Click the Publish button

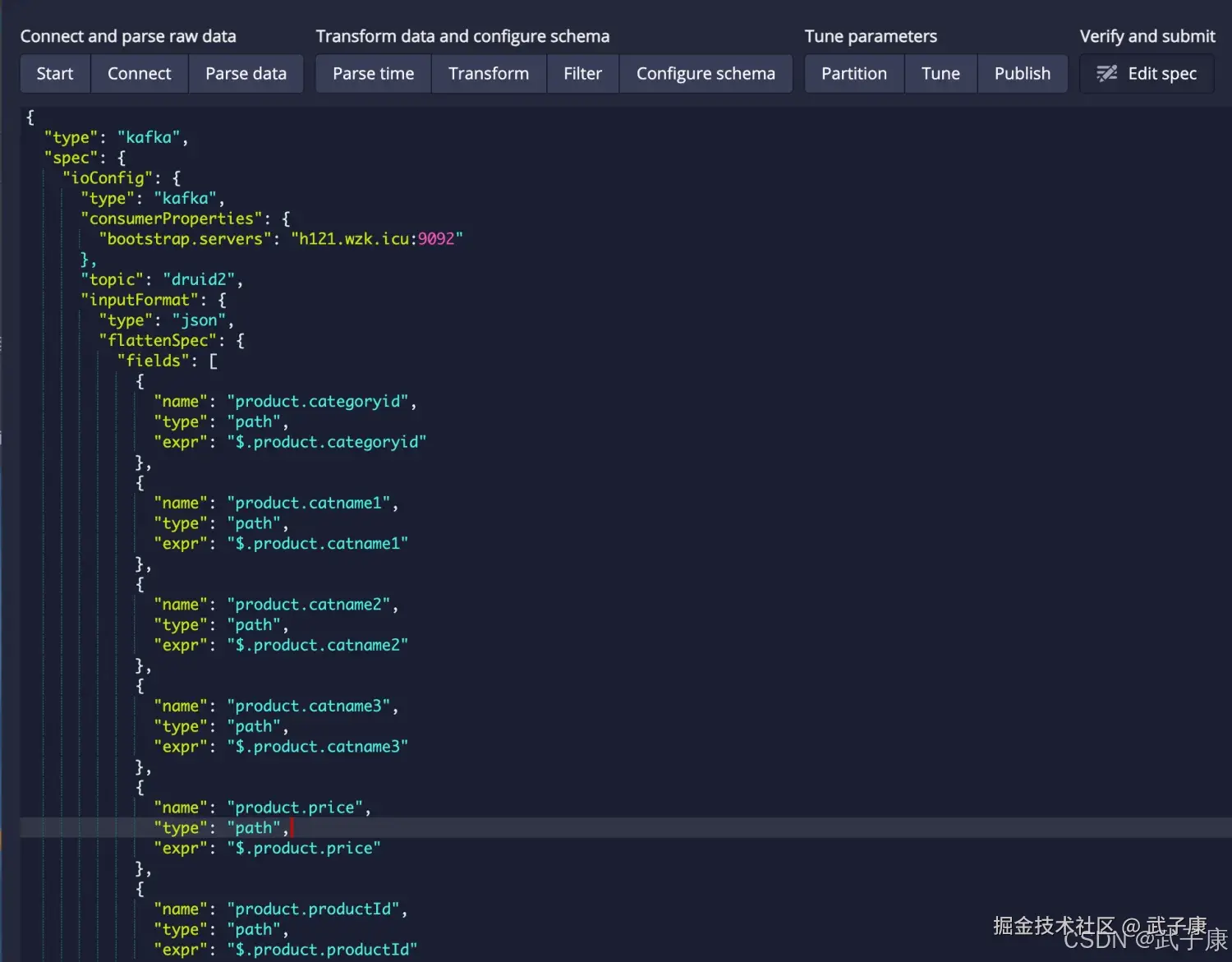pos(1022,73)
